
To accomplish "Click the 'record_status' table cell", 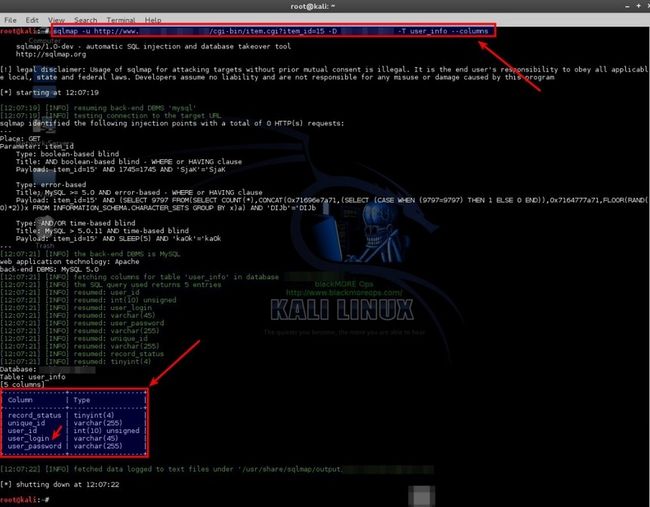I will 34,415.
